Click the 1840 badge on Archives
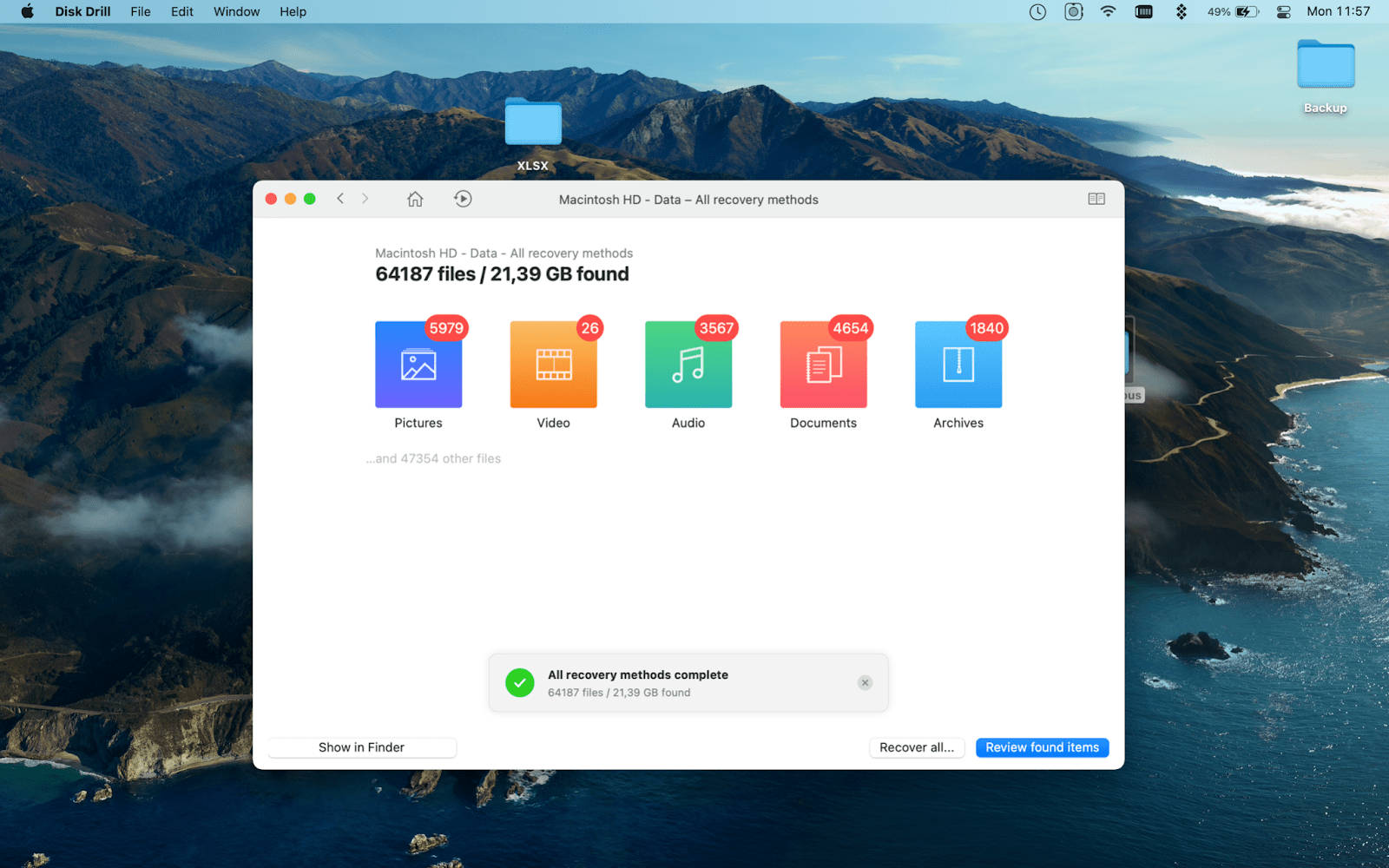1389x868 pixels. [x=987, y=328]
